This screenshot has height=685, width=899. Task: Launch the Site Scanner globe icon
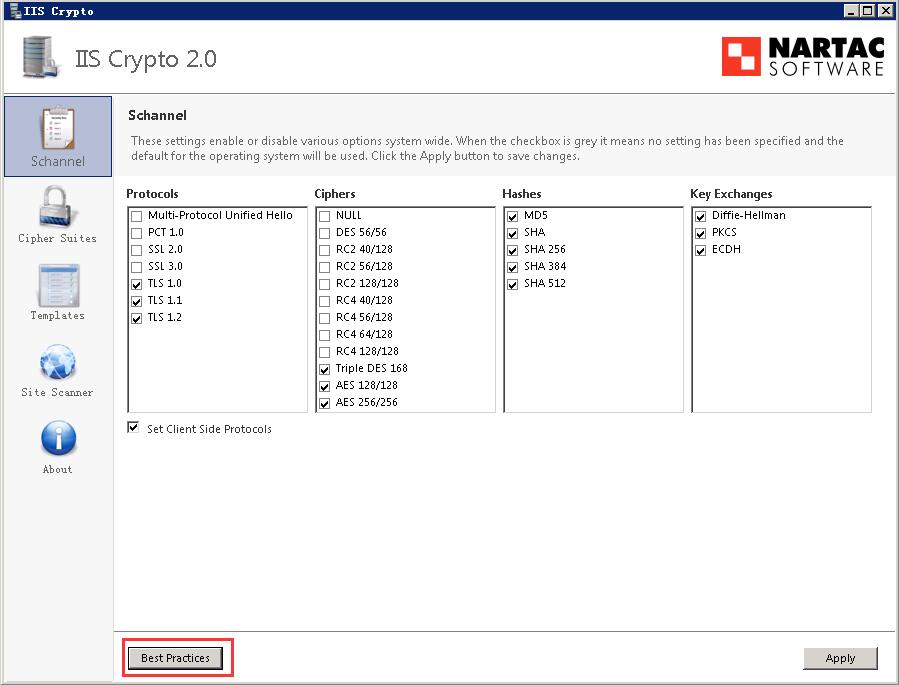[58, 362]
